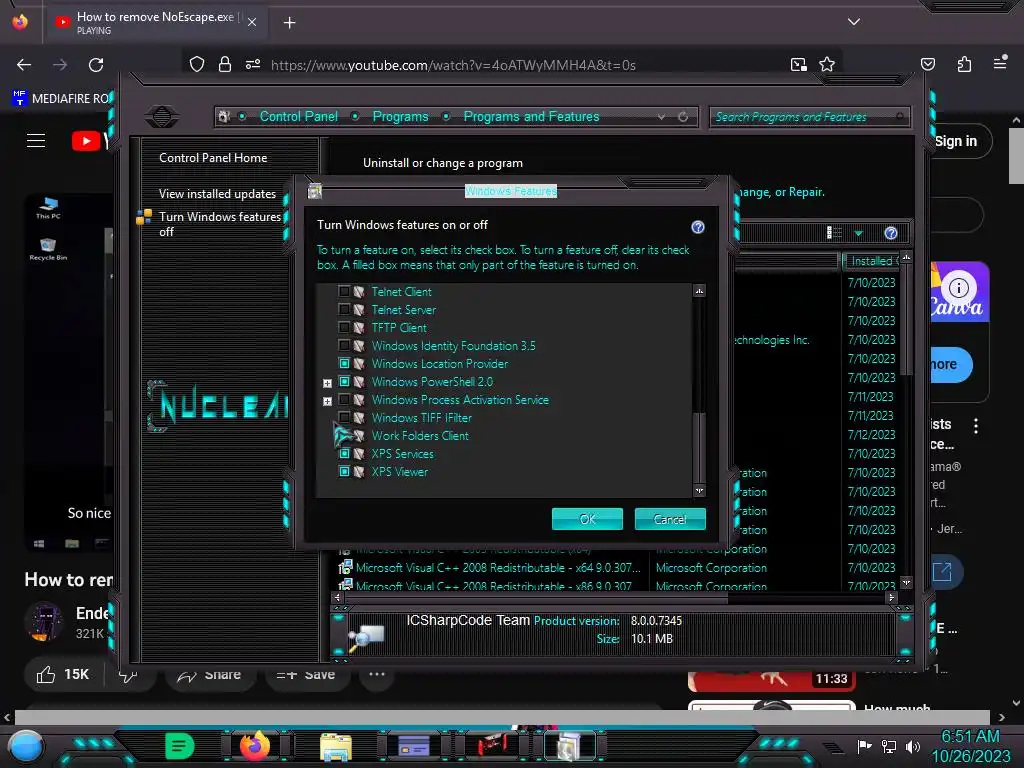Open the taskbar clock and date
This screenshot has height=768, width=1024.
tap(970, 746)
